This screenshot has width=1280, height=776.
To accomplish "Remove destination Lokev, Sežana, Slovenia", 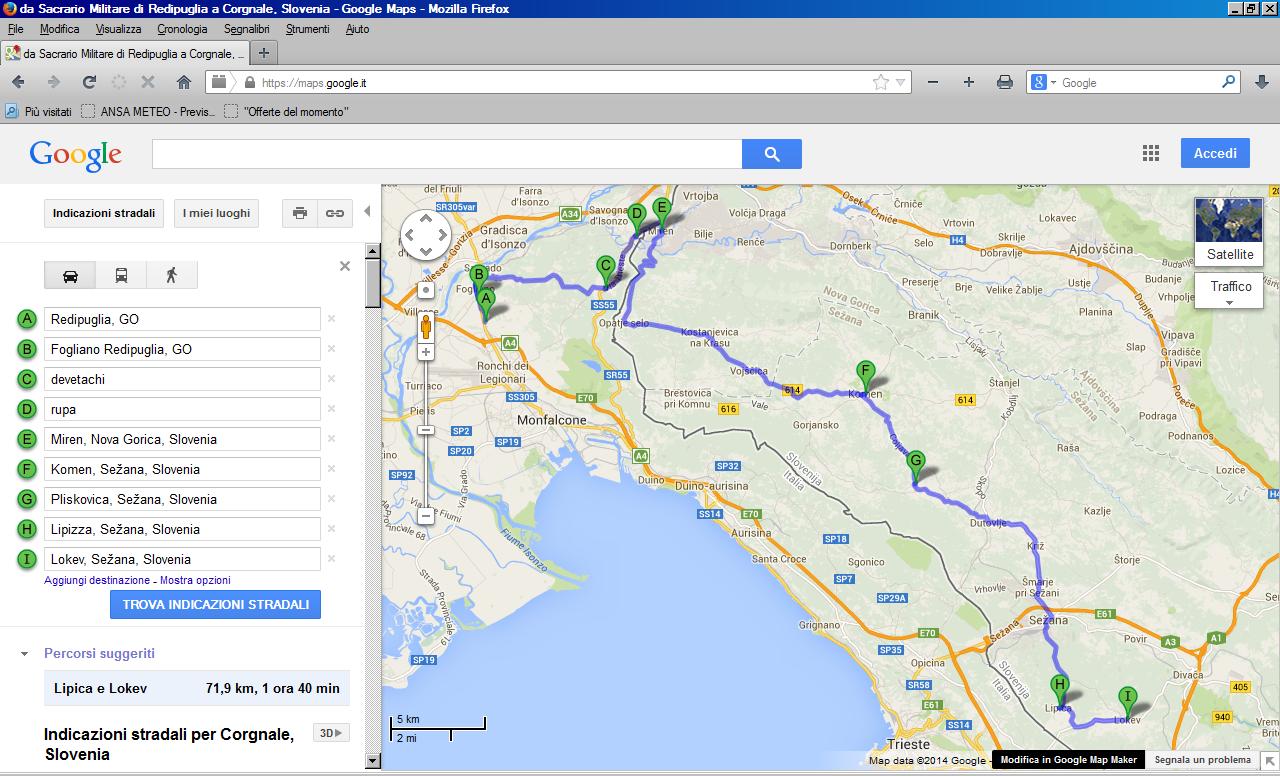I will tap(331, 559).
